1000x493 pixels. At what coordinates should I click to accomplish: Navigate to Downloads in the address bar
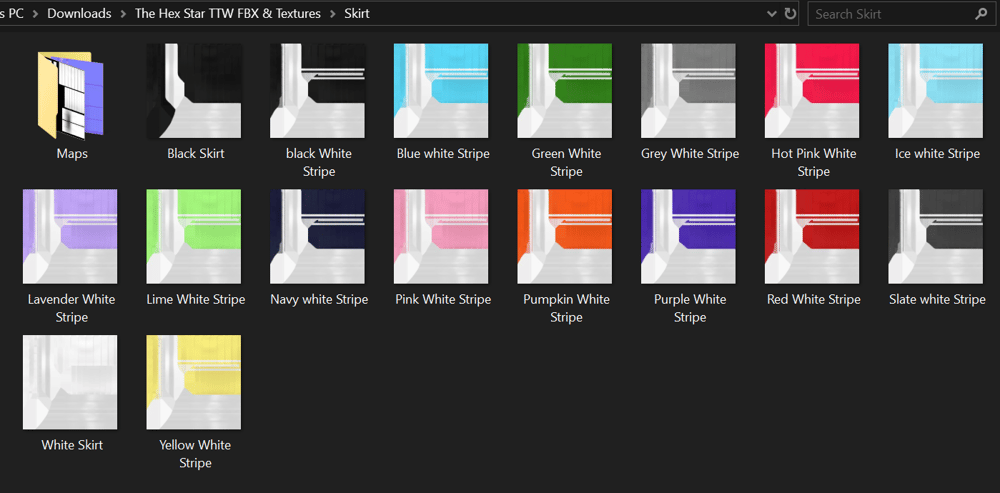point(79,13)
